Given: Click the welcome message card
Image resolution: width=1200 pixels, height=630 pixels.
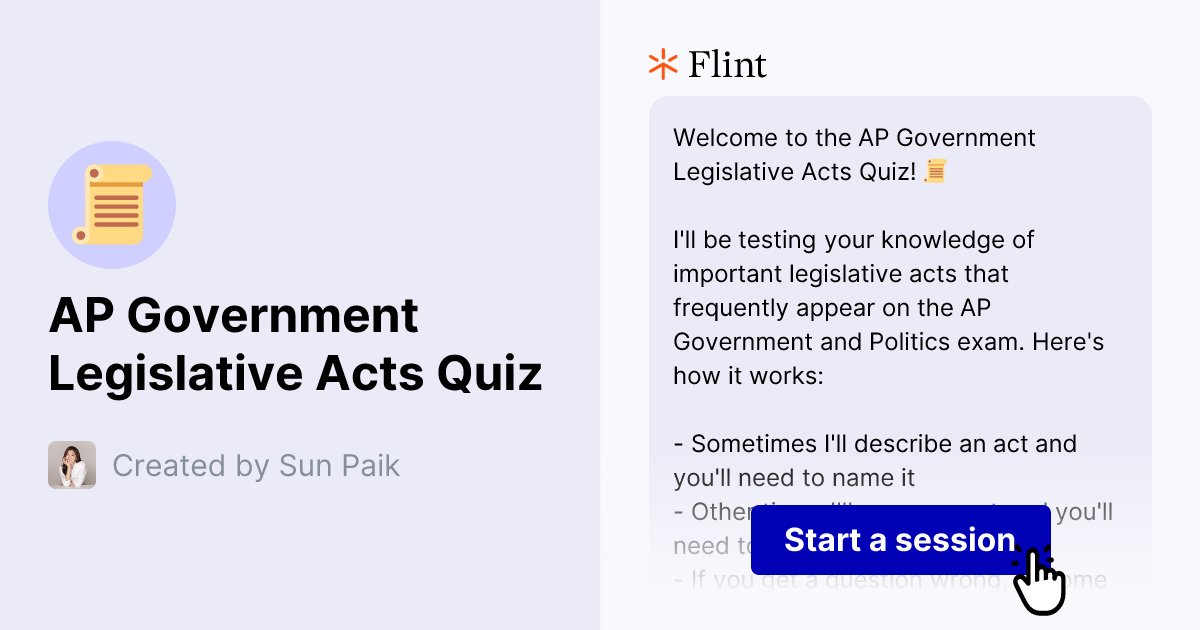Looking at the screenshot, I should pos(900,300).
